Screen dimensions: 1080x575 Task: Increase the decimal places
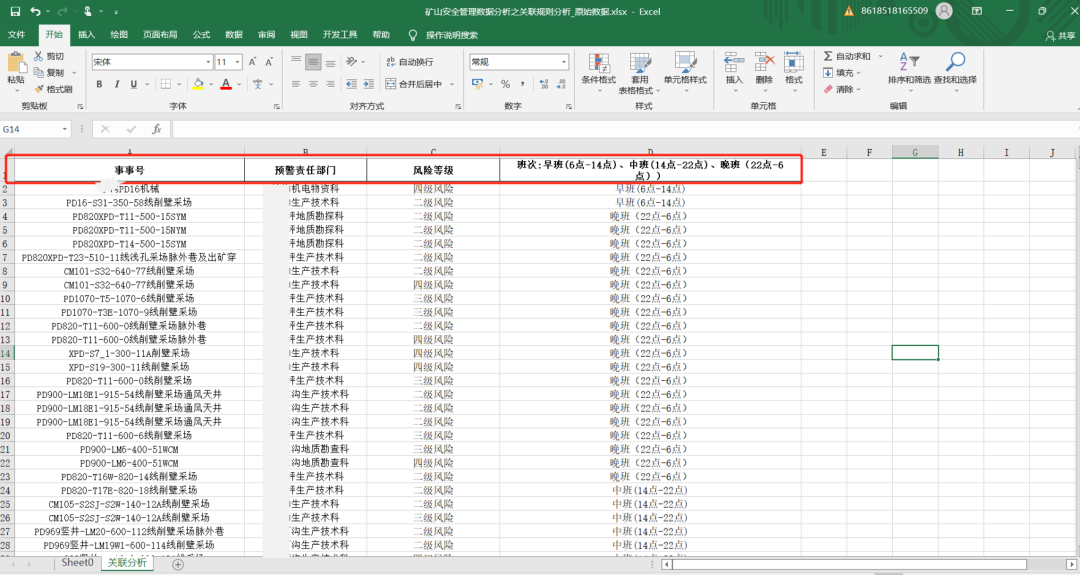tap(544, 84)
